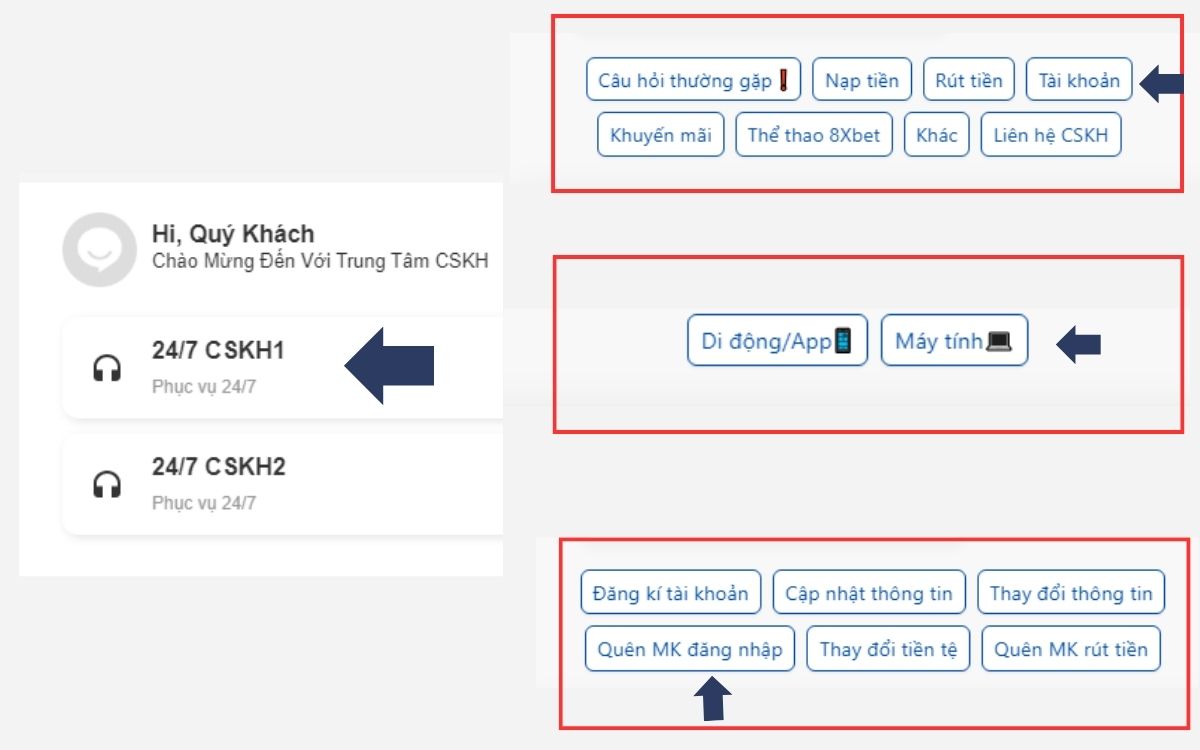
Task: Click the laptop icon in Máy tính button
Action: 1001,340
